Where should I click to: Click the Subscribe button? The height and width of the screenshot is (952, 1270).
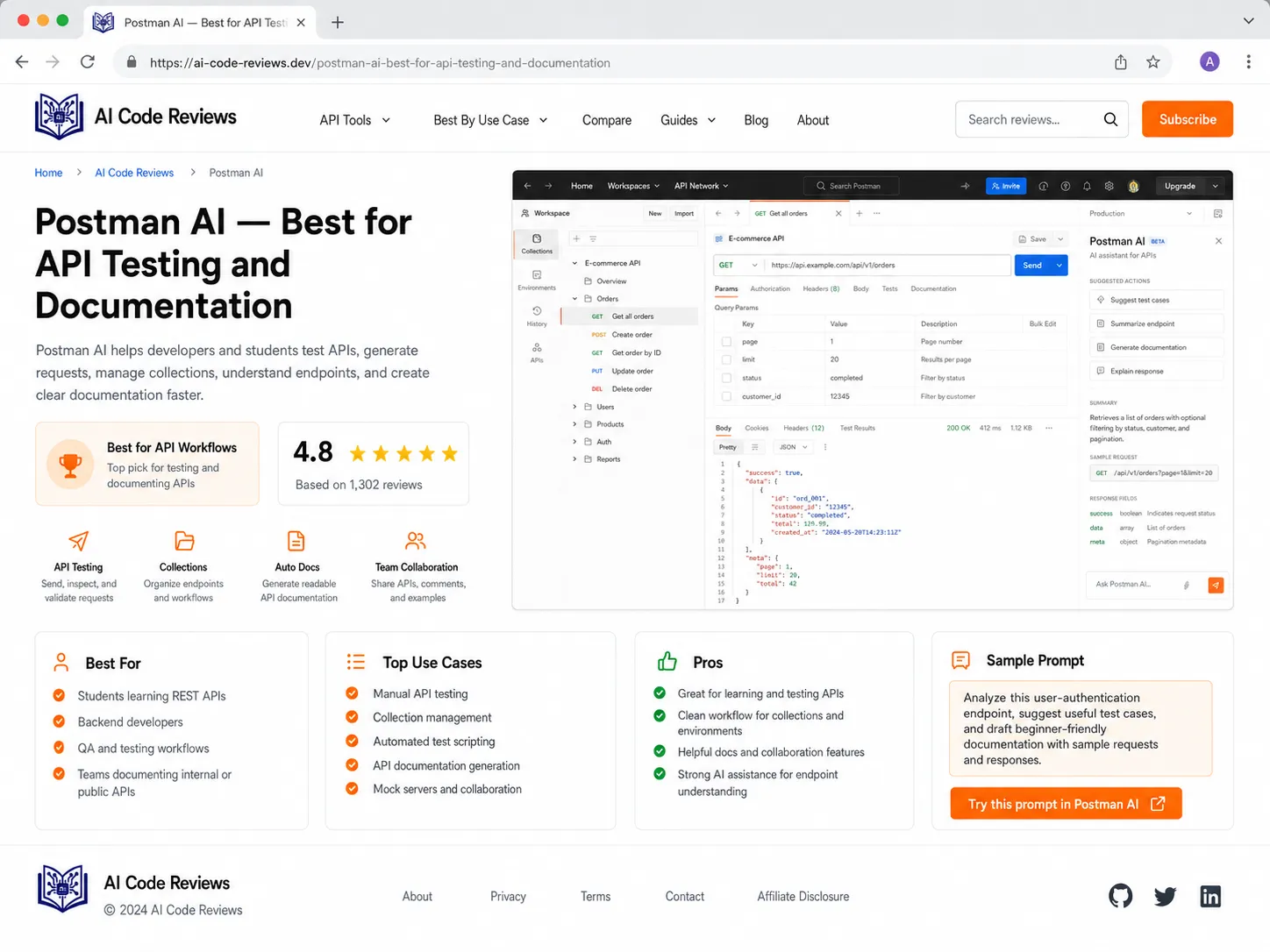coord(1188,119)
